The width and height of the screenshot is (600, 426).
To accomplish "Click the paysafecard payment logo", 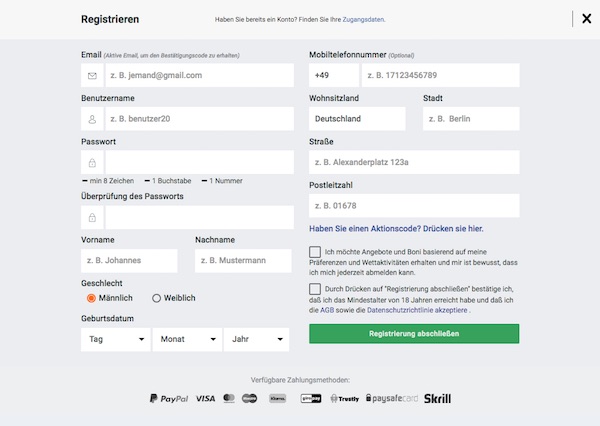I will [x=392, y=398].
